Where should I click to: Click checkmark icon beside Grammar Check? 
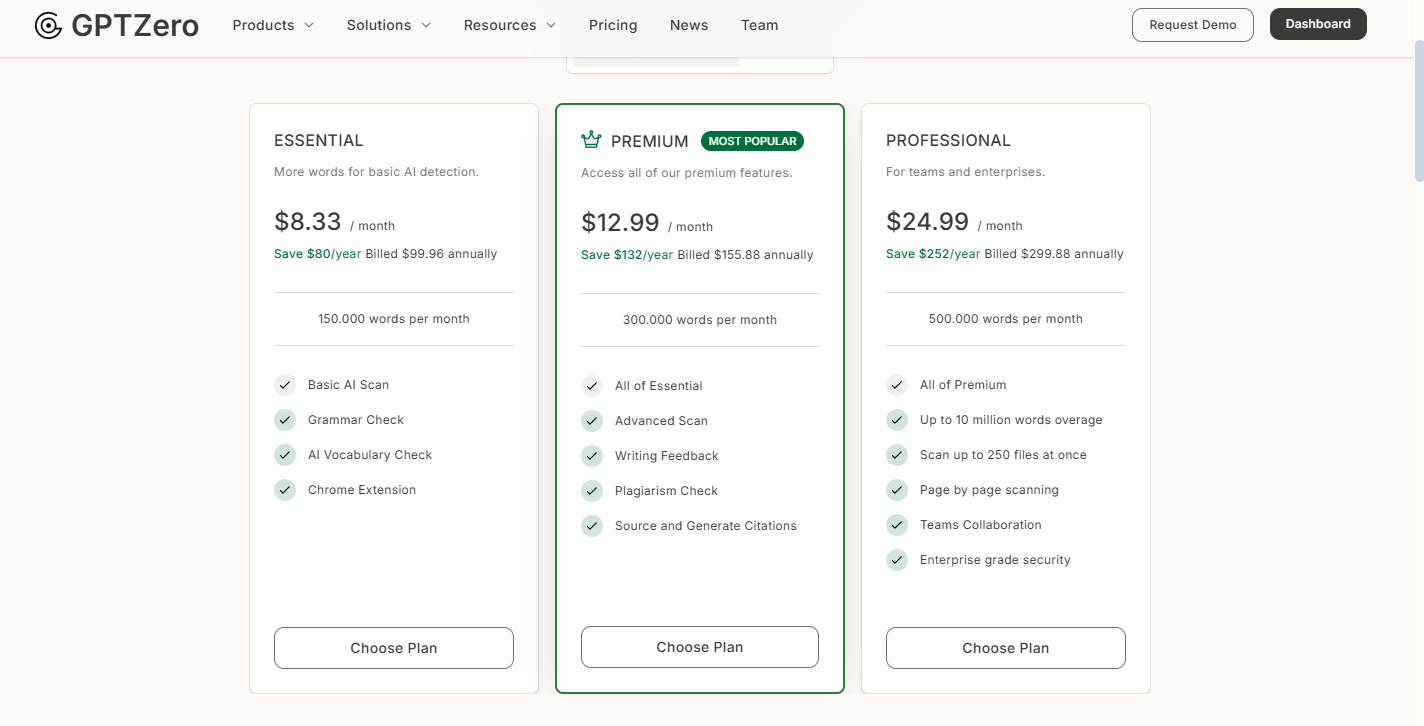(x=285, y=420)
